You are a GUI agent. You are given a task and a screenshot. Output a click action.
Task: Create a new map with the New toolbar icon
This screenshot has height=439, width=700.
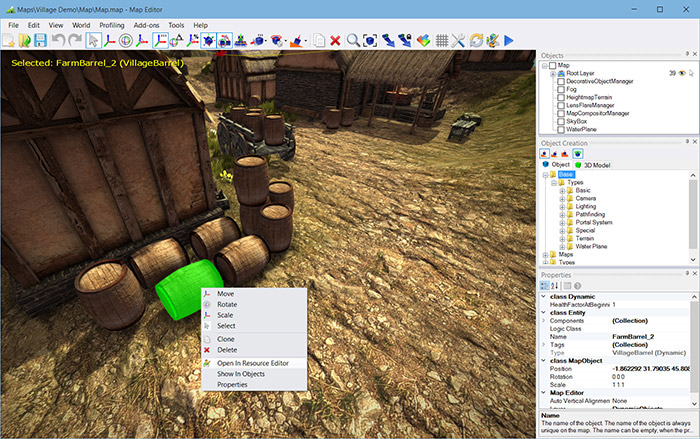(8, 41)
